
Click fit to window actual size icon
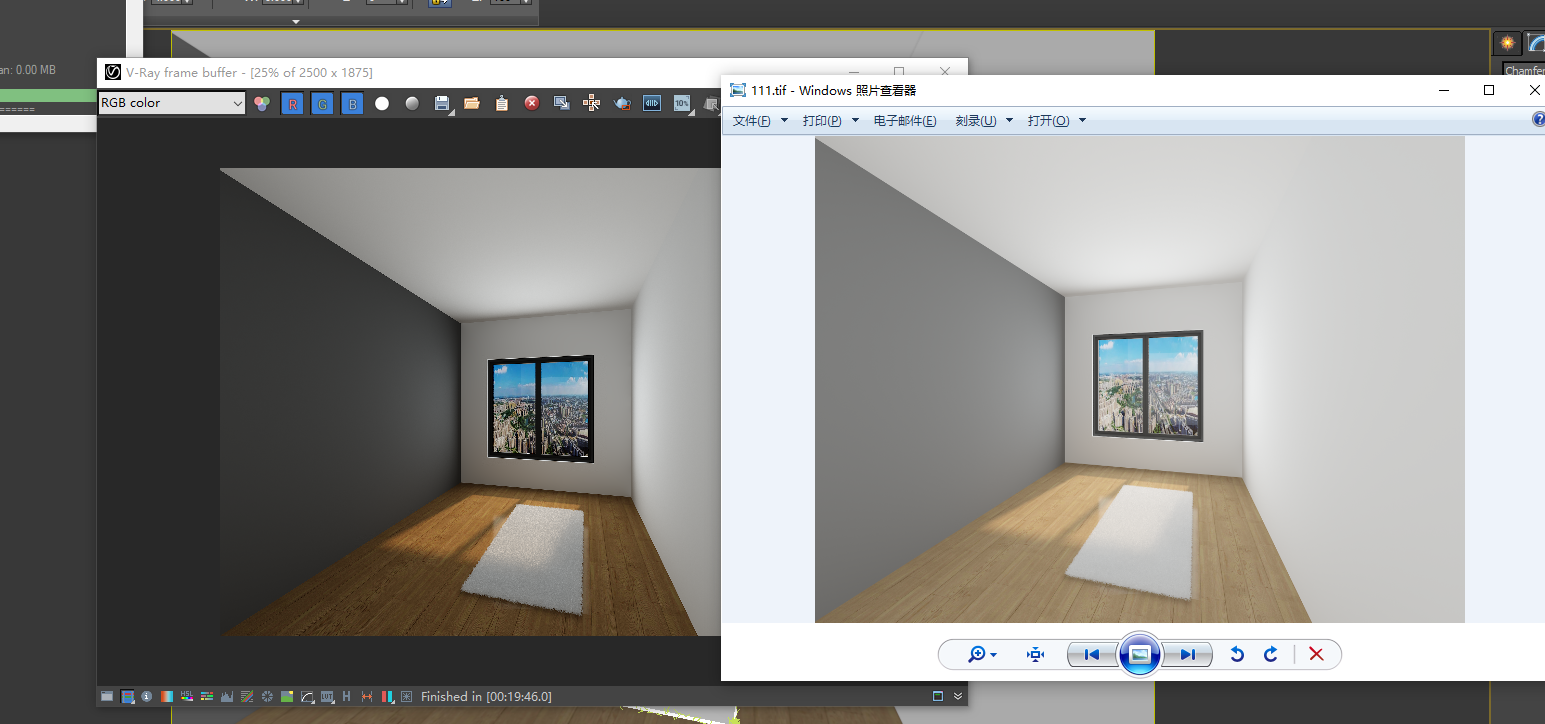[1036, 654]
